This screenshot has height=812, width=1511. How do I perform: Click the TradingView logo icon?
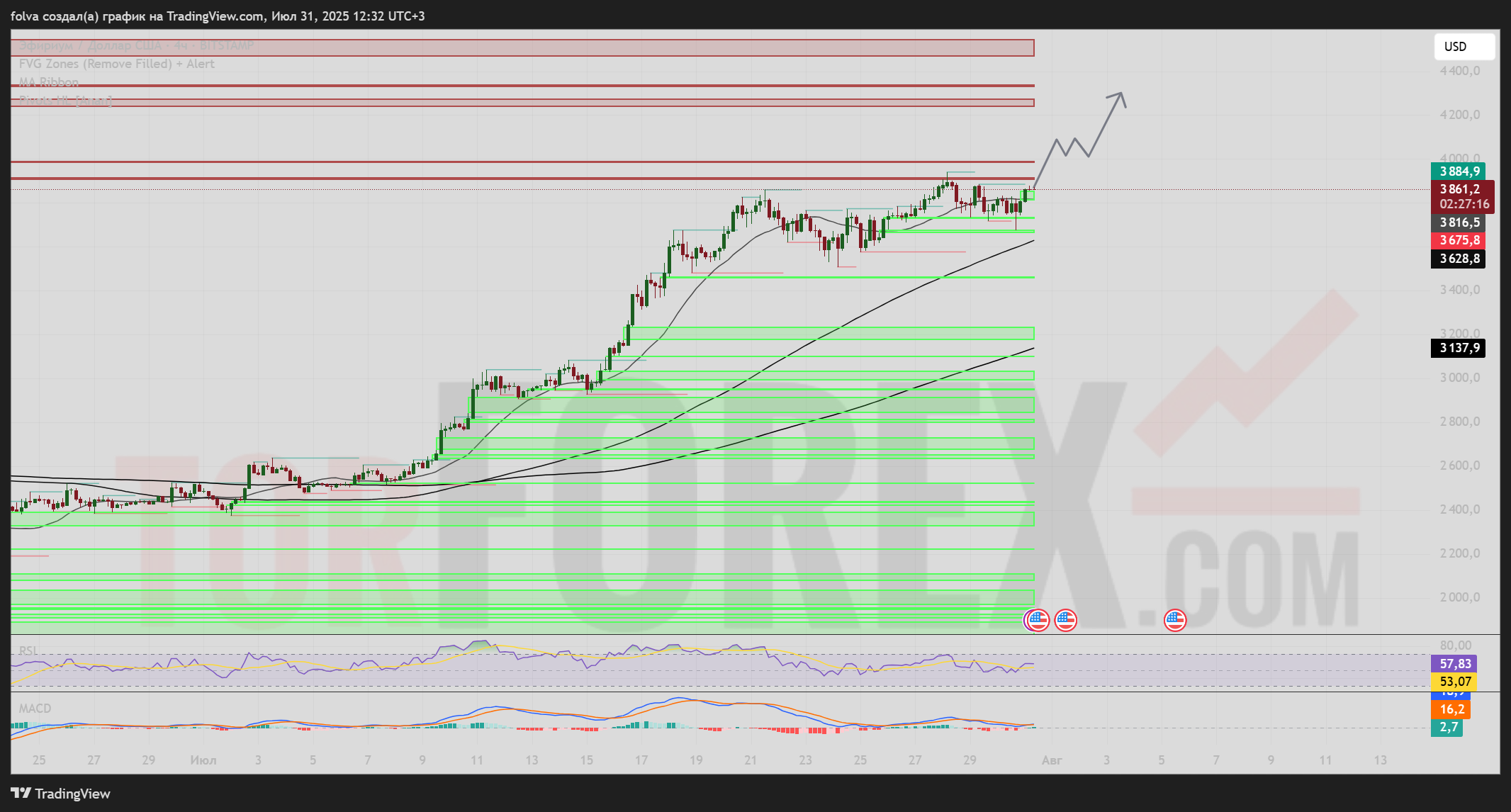click(x=21, y=794)
